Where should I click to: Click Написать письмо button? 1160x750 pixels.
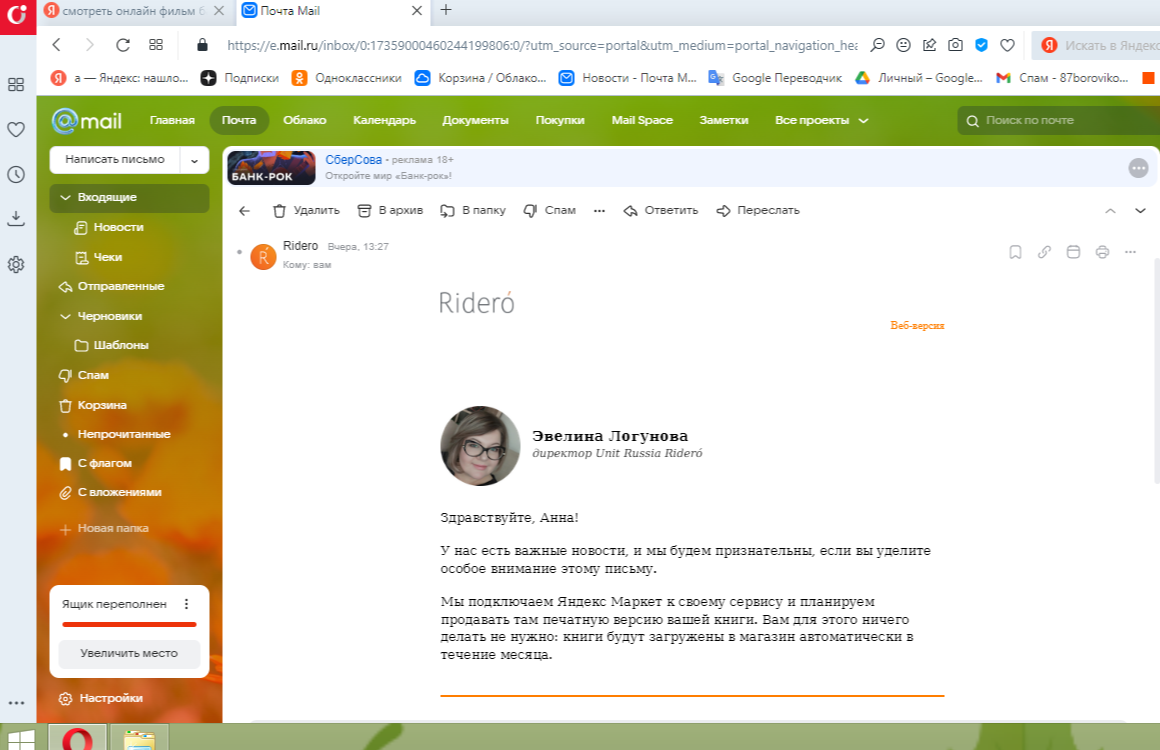tap(115, 160)
